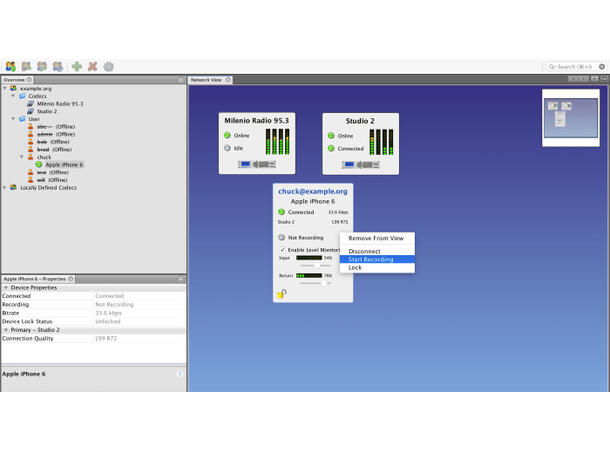Open chuck@example.org link on device card

[x=313, y=191]
